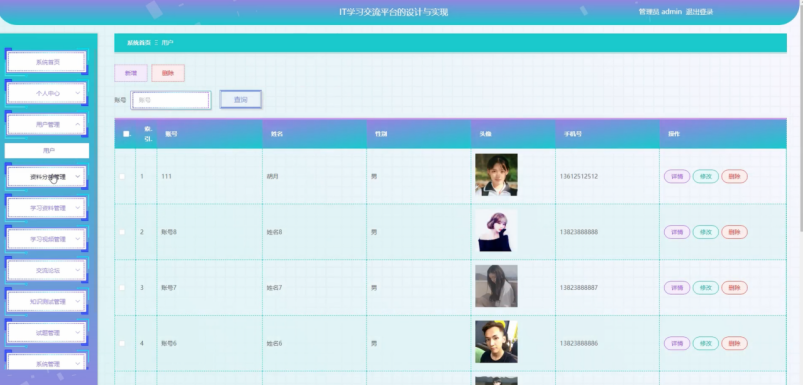Viewport: 803px width, 385px height.
Task: Click the avatar photo of user 账号7
Action: (x=496, y=286)
